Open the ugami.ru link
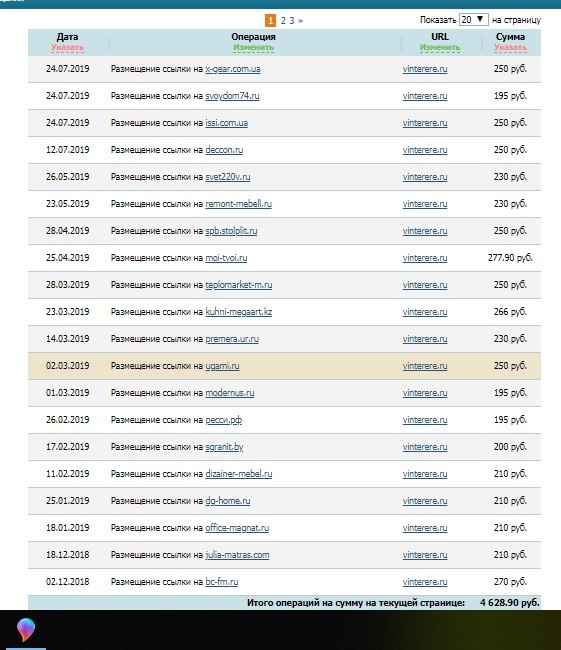The height and width of the screenshot is (650, 561). (x=223, y=366)
